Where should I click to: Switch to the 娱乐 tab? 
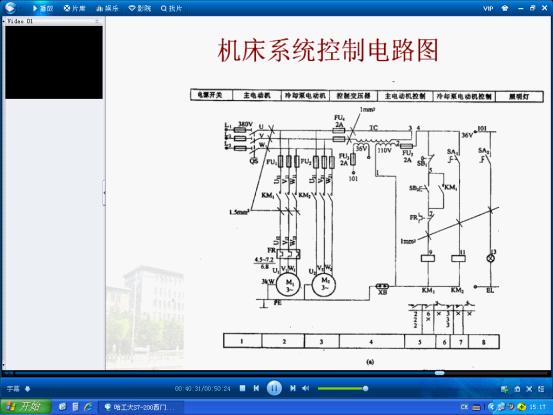(x=107, y=8)
